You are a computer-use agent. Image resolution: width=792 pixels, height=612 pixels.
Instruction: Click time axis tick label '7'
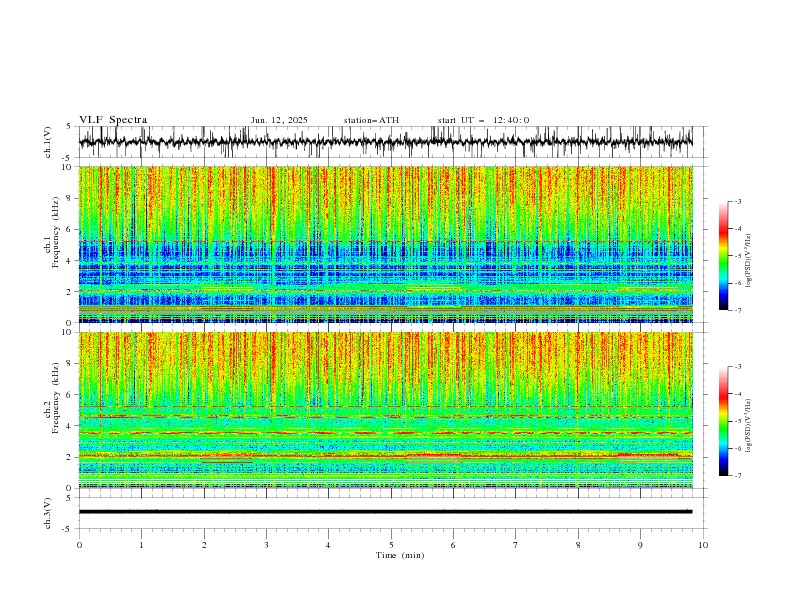click(x=516, y=545)
